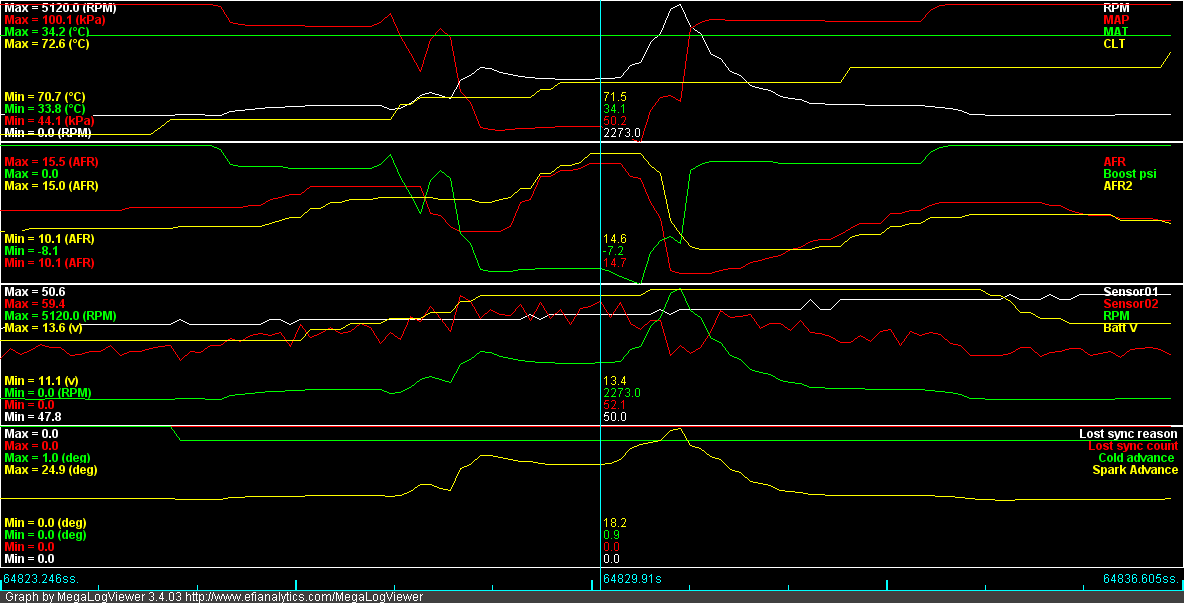Click the CLT legend label
The height and width of the screenshot is (603, 1184).
(x=1115, y=43)
